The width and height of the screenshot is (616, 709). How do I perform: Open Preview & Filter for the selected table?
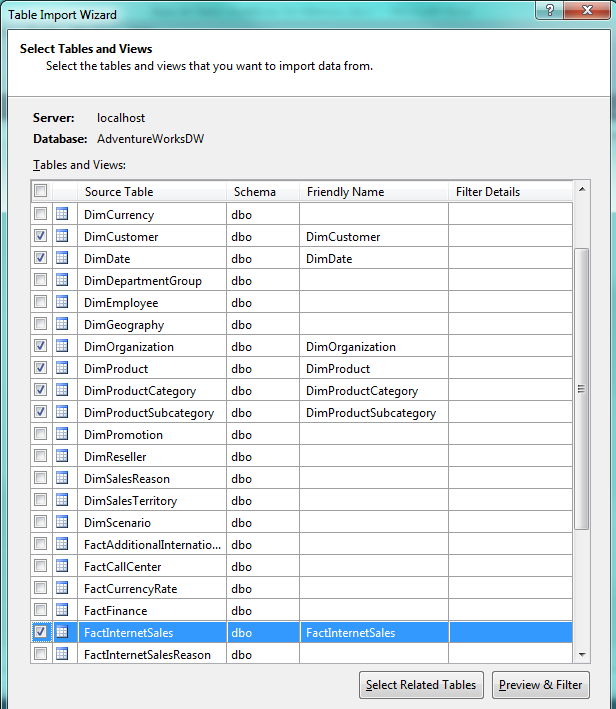(541, 685)
